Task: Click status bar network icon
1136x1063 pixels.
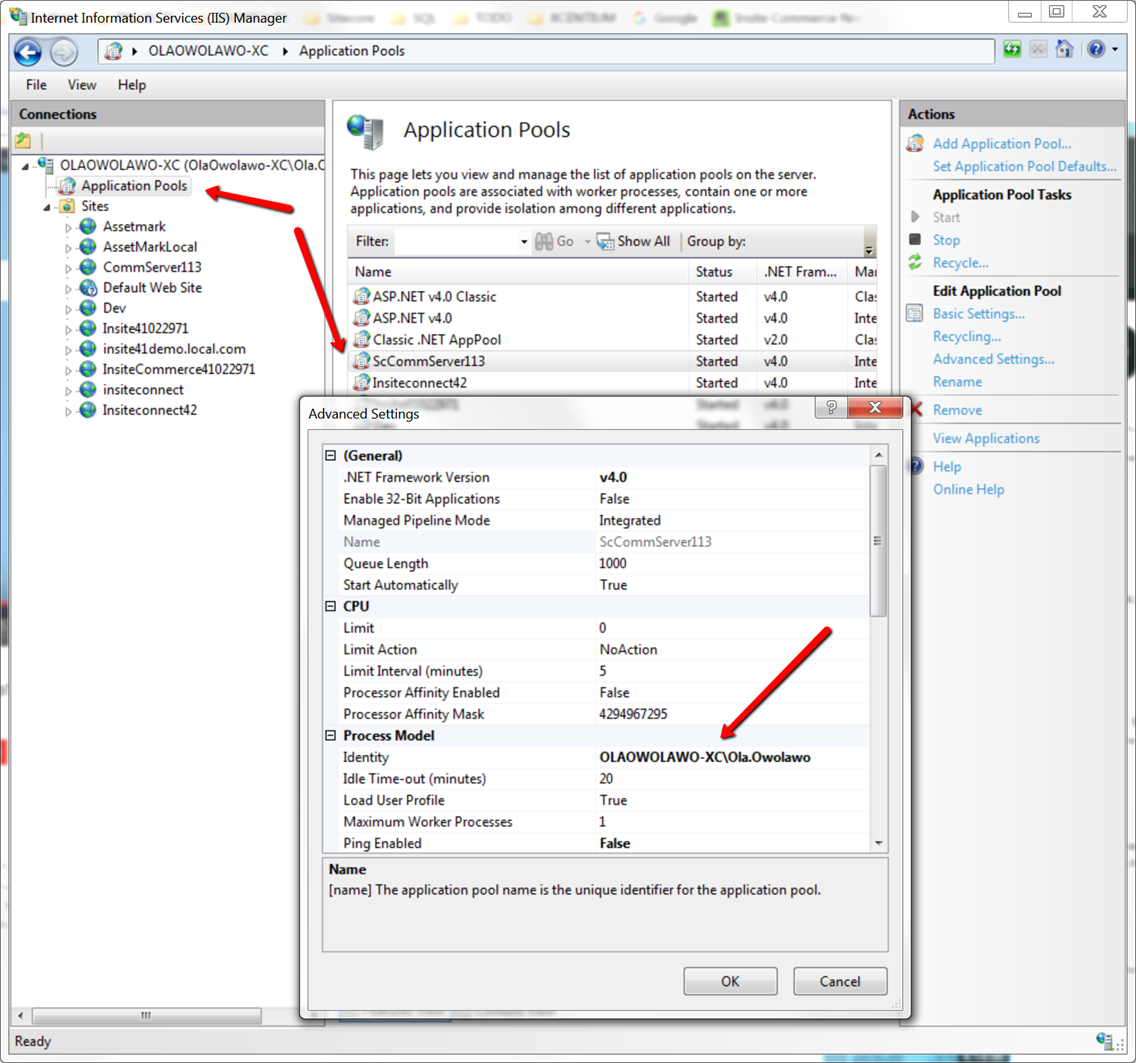Action: coord(1104,1041)
